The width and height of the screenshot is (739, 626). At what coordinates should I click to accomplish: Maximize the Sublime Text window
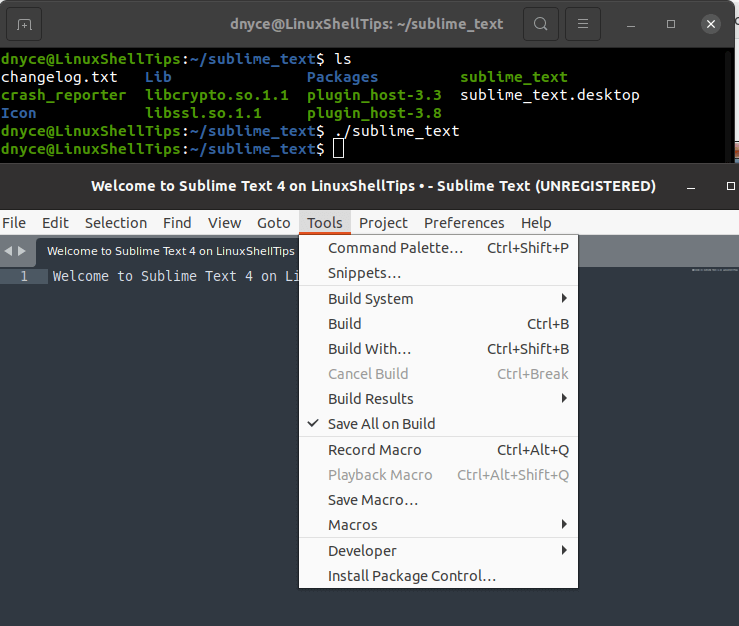[731, 186]
